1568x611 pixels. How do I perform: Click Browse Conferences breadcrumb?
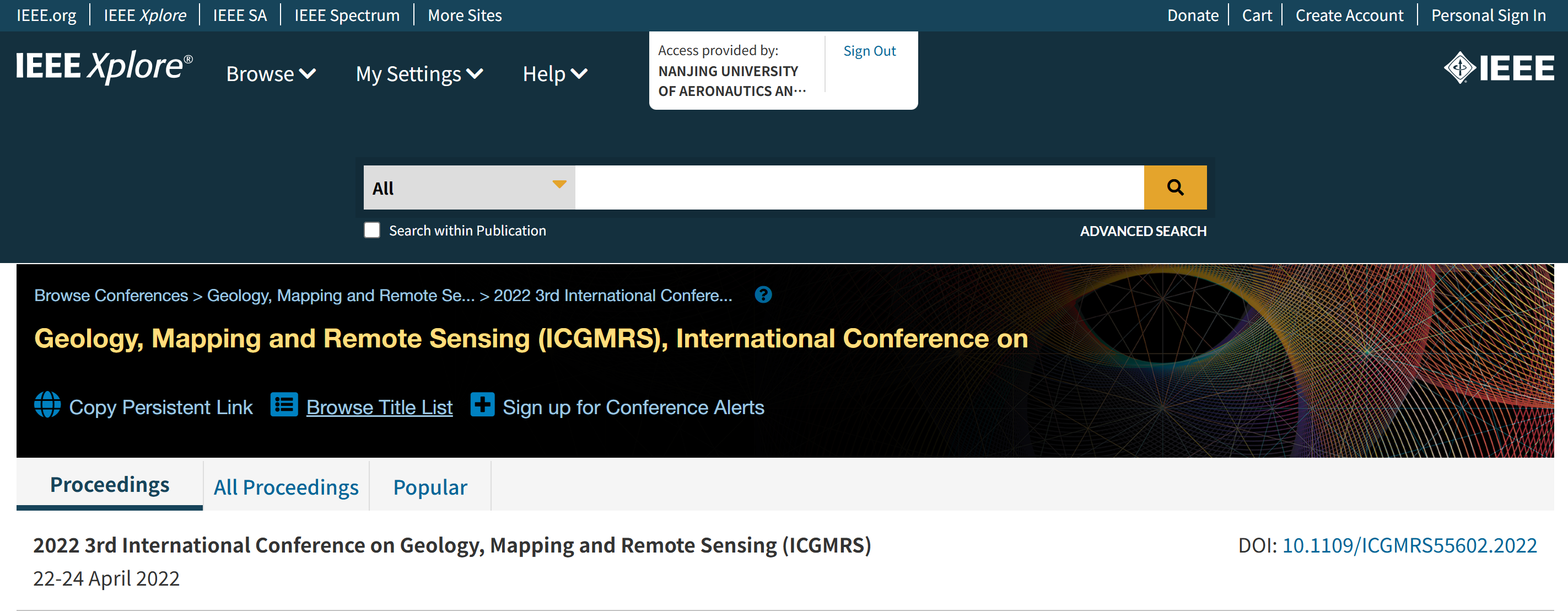tap(111, 296)
